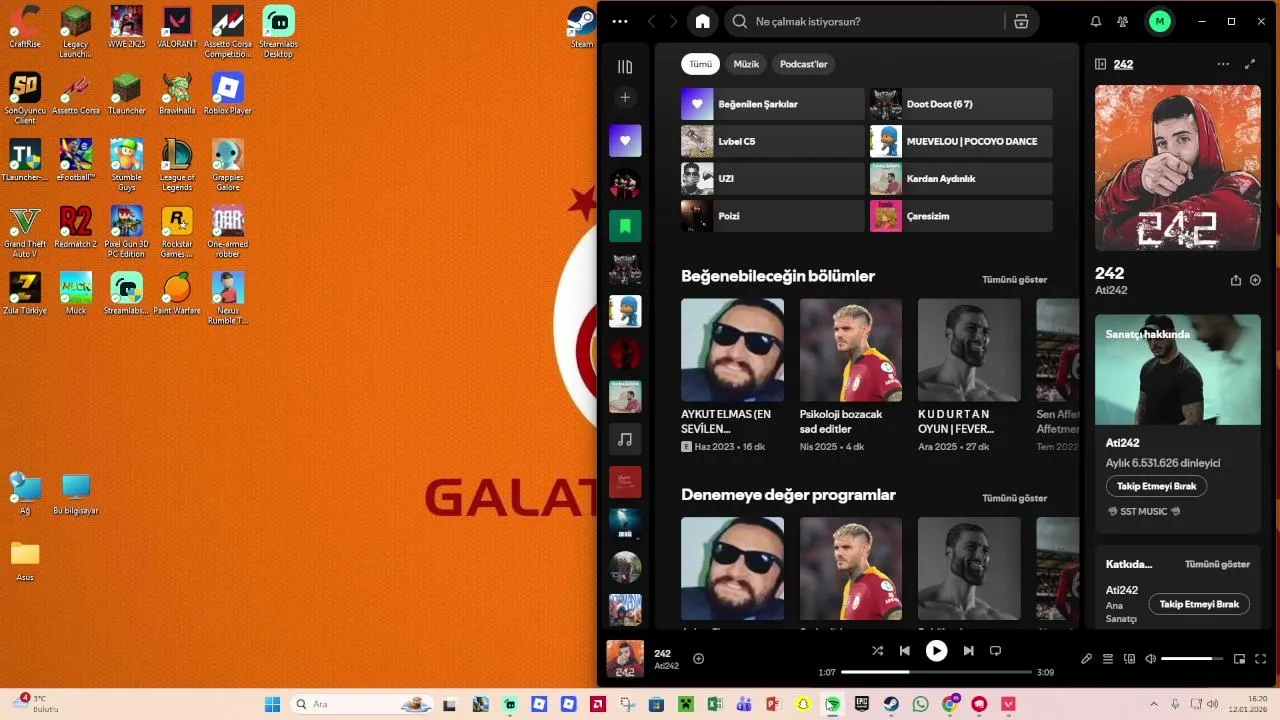Click the taskbar 'Ara' search box
The height and width of the screenshot is (720, 1280).
point(362,704)
